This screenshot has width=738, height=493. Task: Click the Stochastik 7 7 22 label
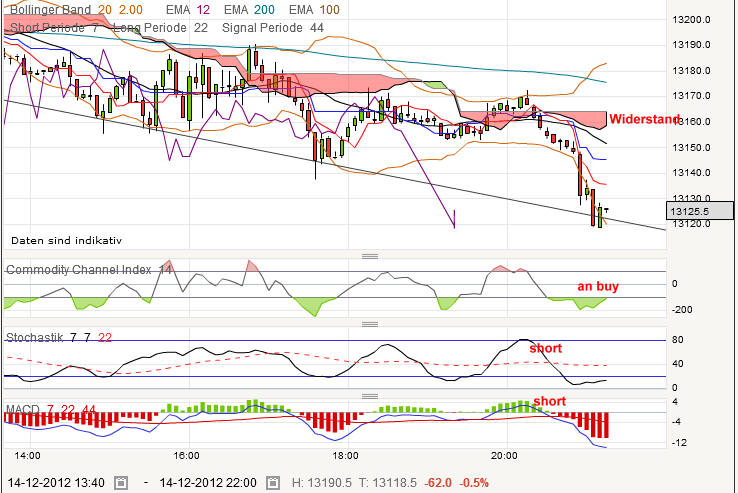click(59, 338)
